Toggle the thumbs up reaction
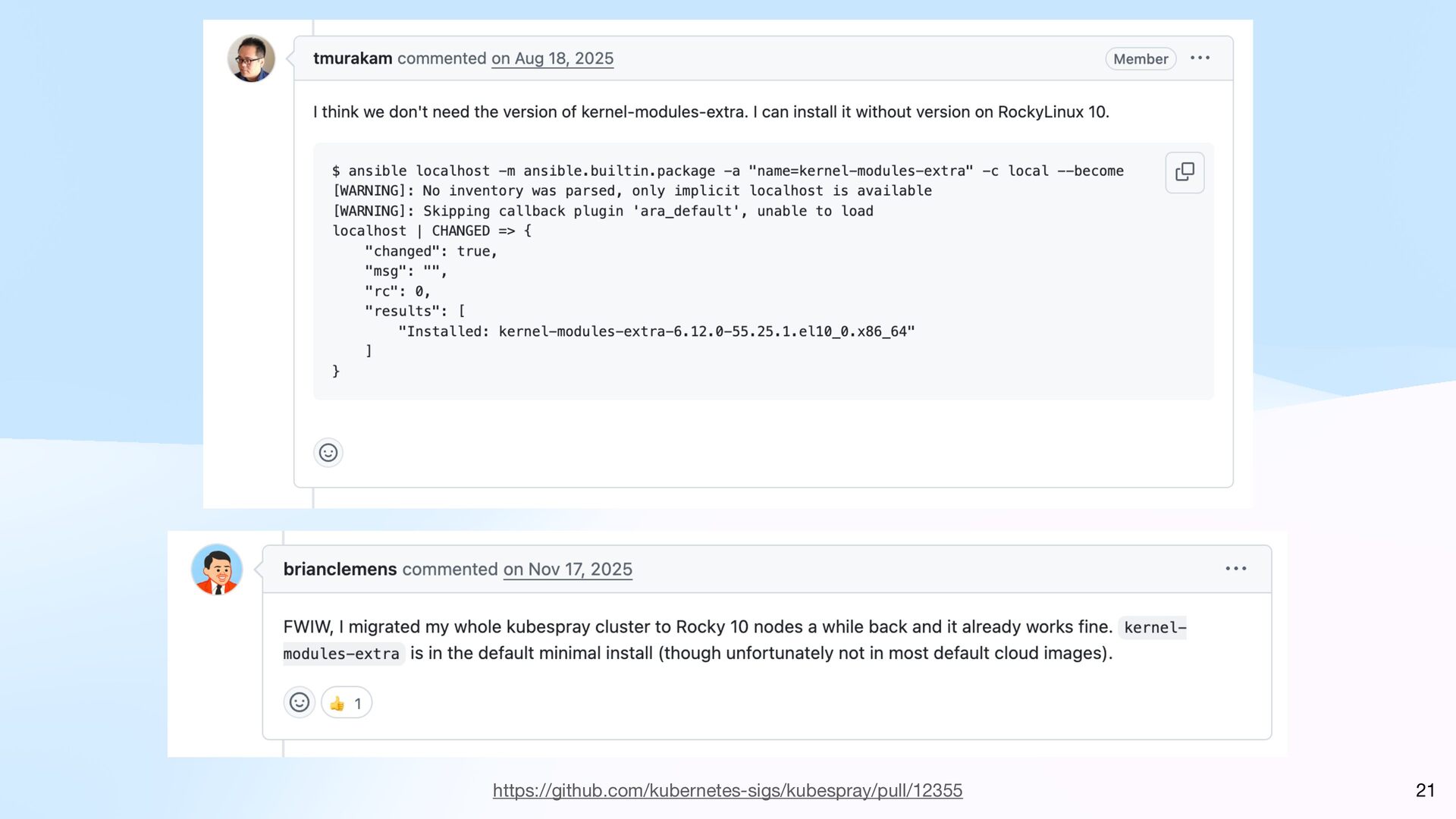This screenshot has height=819, width=1456. coord(347,703)
